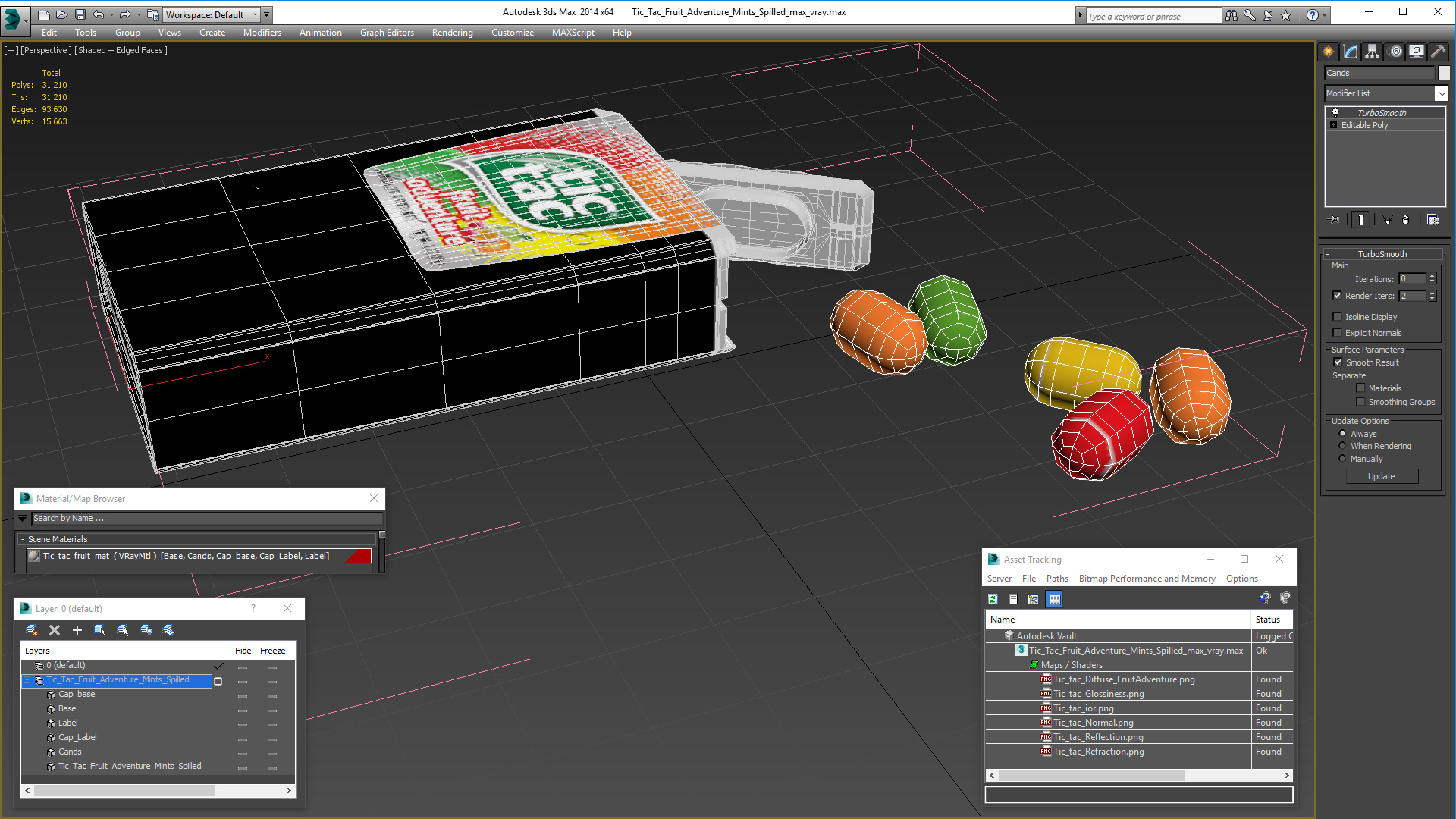Image resolution: width=1456 pixels, height=819 pixels.
Task: Click Create New Layer icon in Layer dialog
Action: [32, 630]
